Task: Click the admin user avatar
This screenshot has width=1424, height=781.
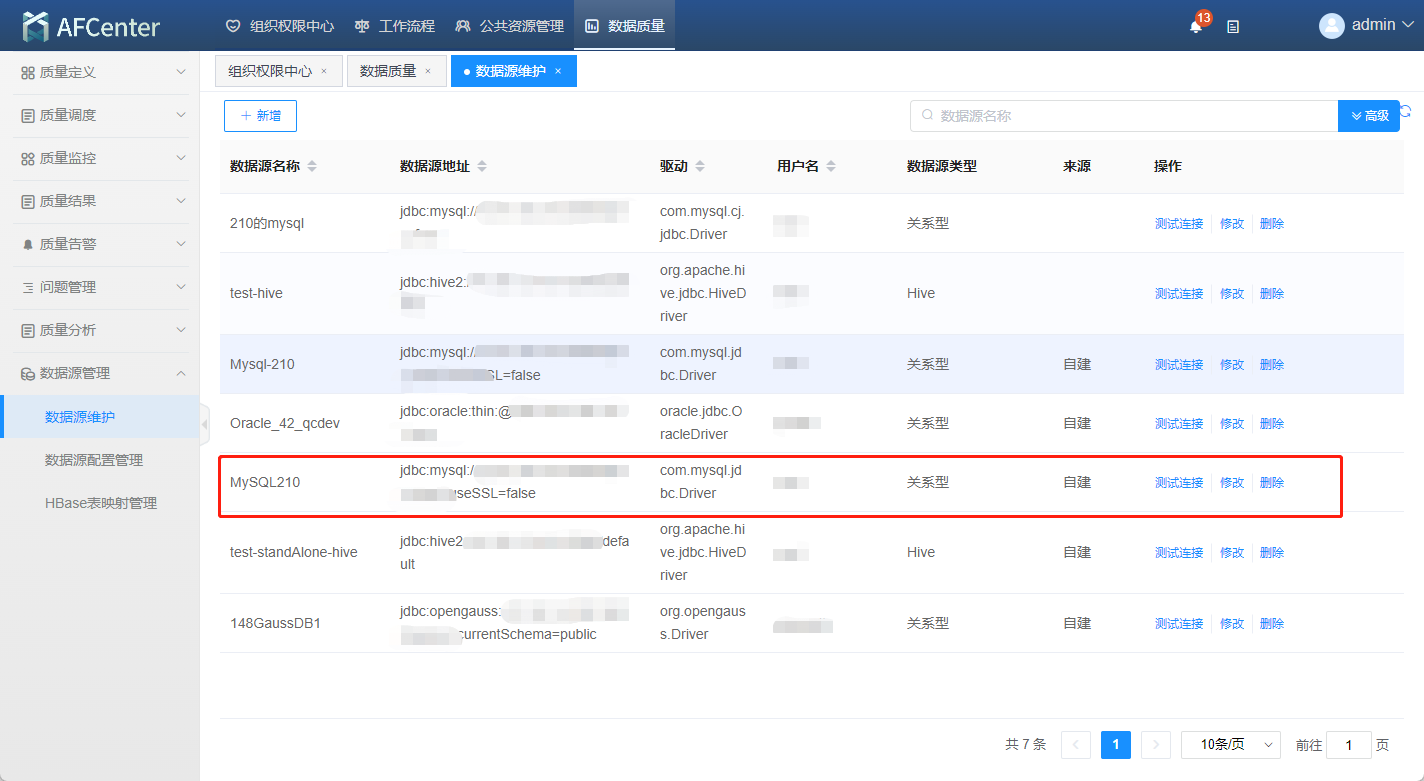Action: (x=1331, y=26)
